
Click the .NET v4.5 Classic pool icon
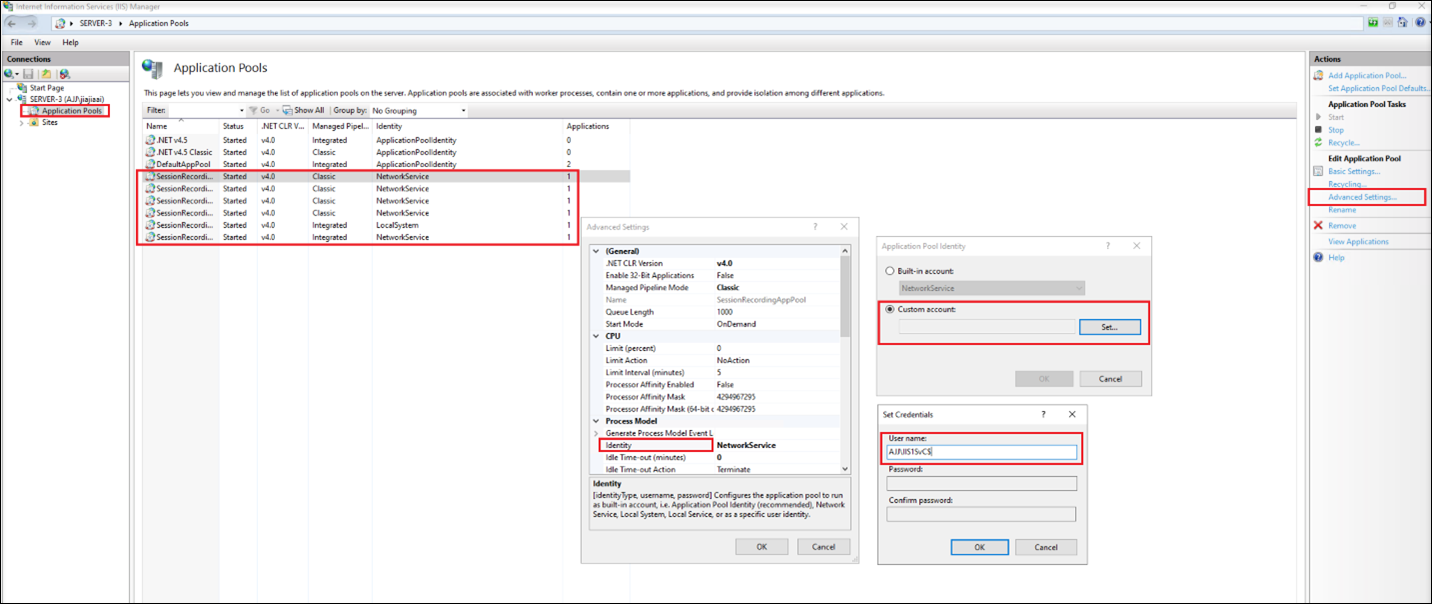[150, 152]
